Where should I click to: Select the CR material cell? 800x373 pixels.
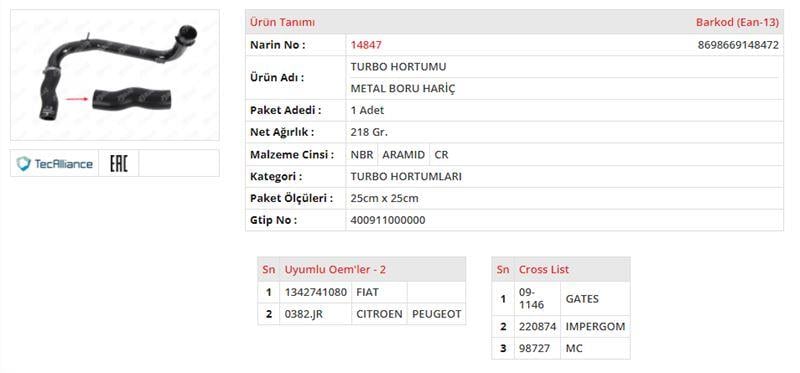(x=441, y=155)
